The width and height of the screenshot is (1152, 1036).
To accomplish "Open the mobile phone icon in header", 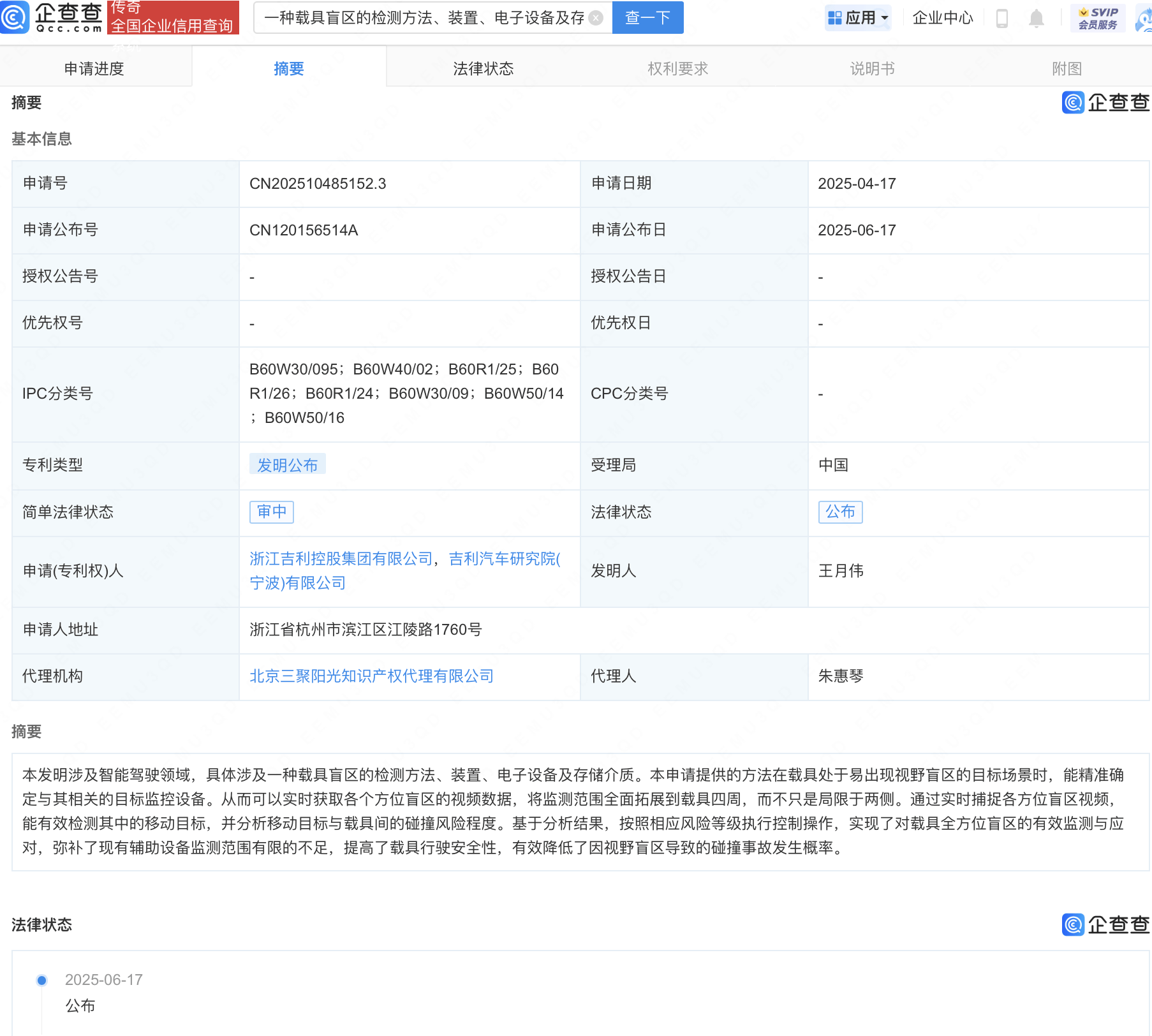I will (x=1001, y=18).
